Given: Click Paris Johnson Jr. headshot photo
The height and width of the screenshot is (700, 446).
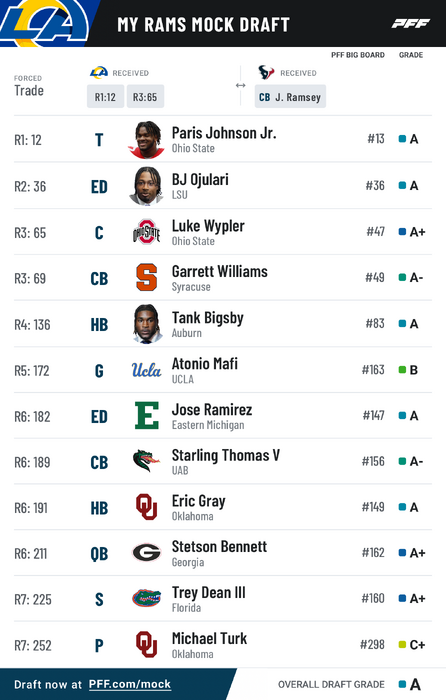Looking at the screenshot, I should pos(147,140).
